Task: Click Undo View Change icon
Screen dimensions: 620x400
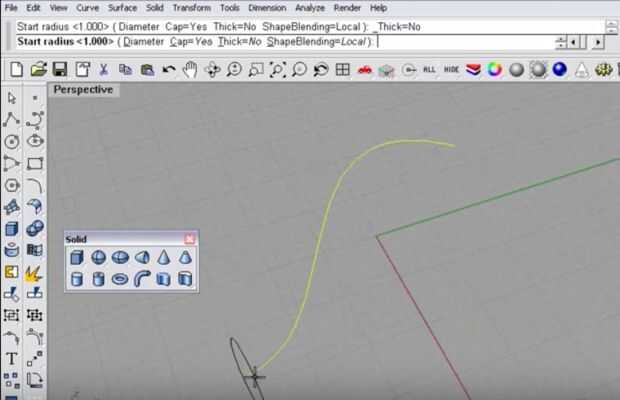Action: click(321, 70)
